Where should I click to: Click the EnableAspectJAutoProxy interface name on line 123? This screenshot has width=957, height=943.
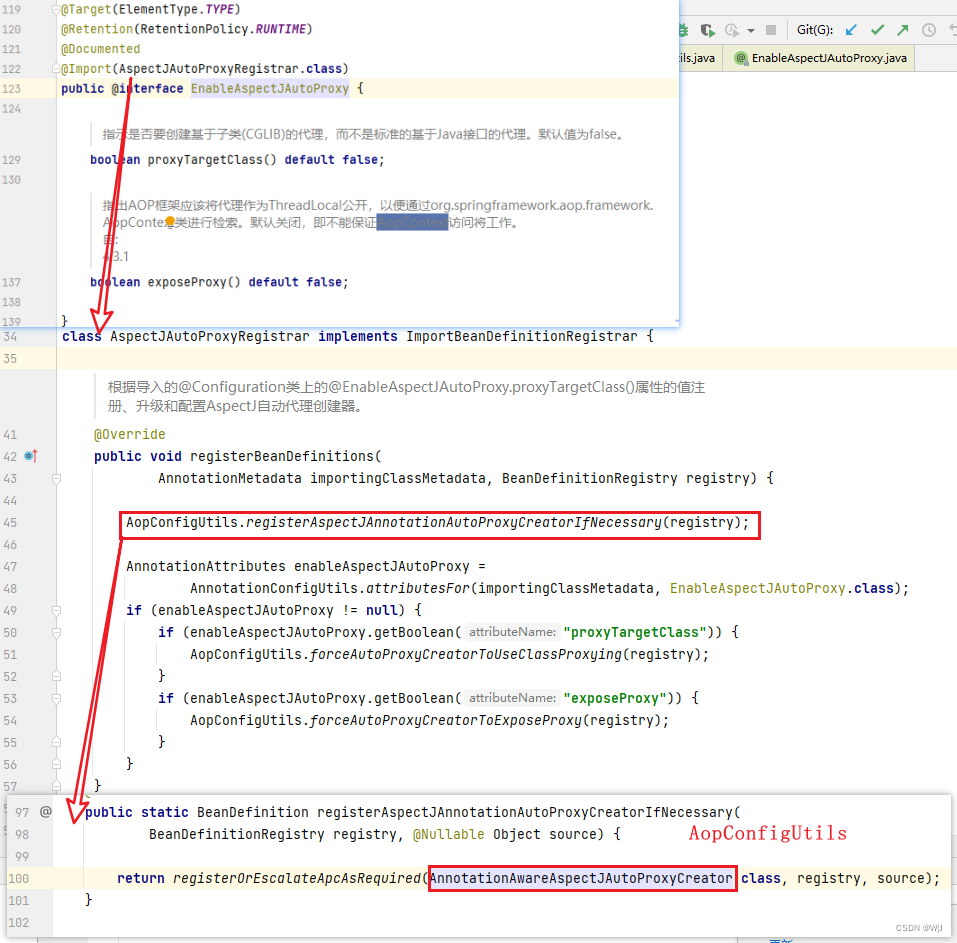[270, 89]
